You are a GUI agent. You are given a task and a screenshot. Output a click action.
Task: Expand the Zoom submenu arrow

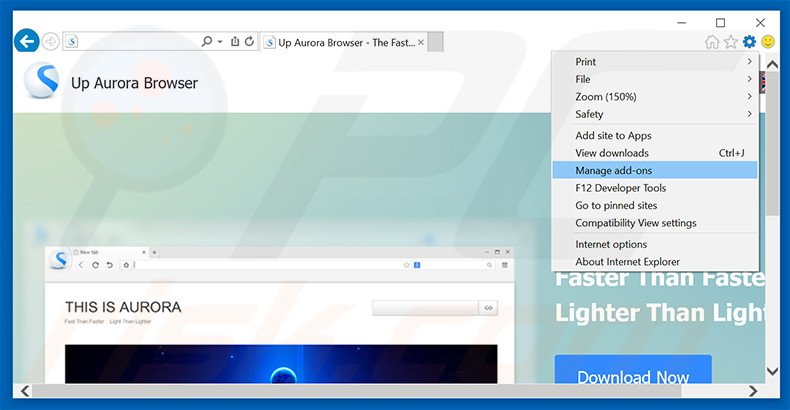point(750,97)
